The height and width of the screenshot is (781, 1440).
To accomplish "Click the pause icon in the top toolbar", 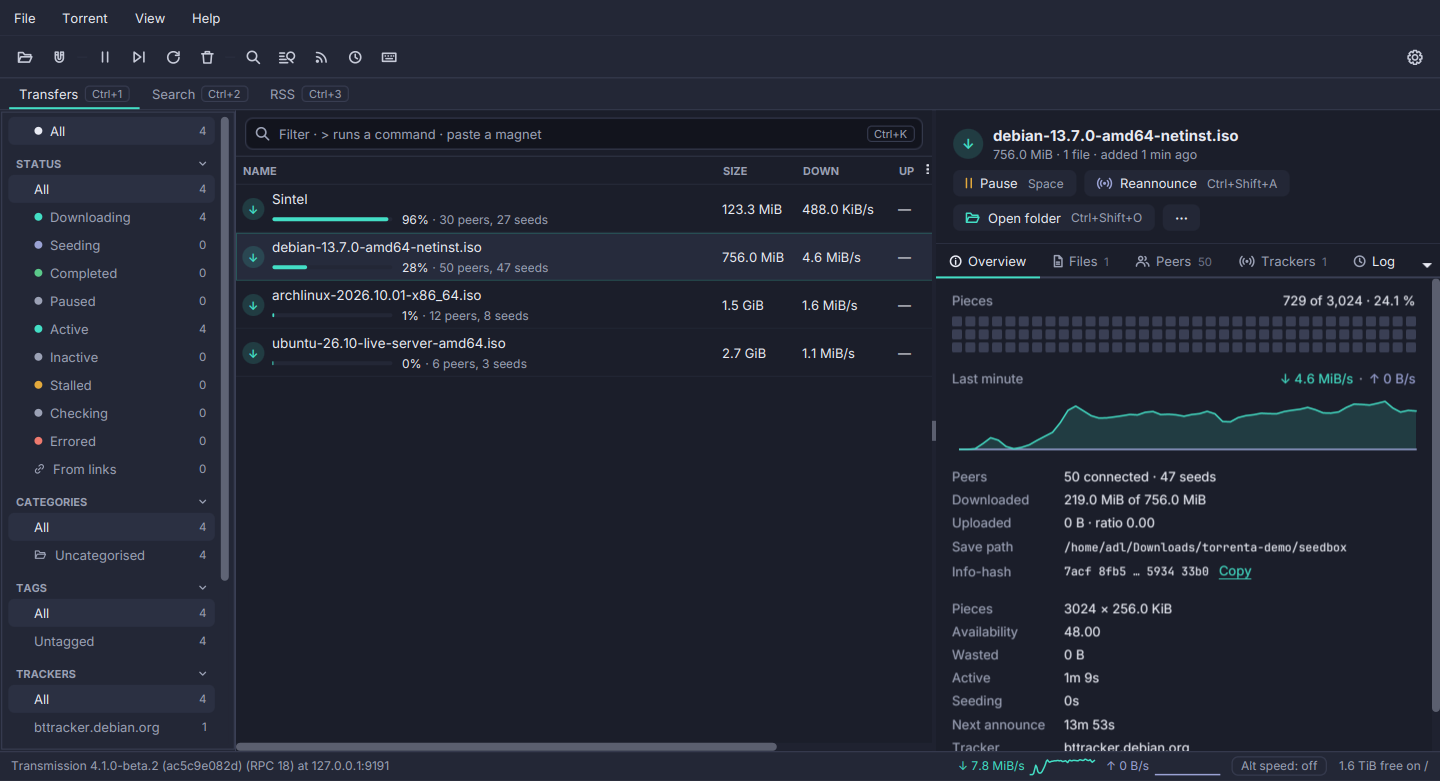I will tap(105, 58).
